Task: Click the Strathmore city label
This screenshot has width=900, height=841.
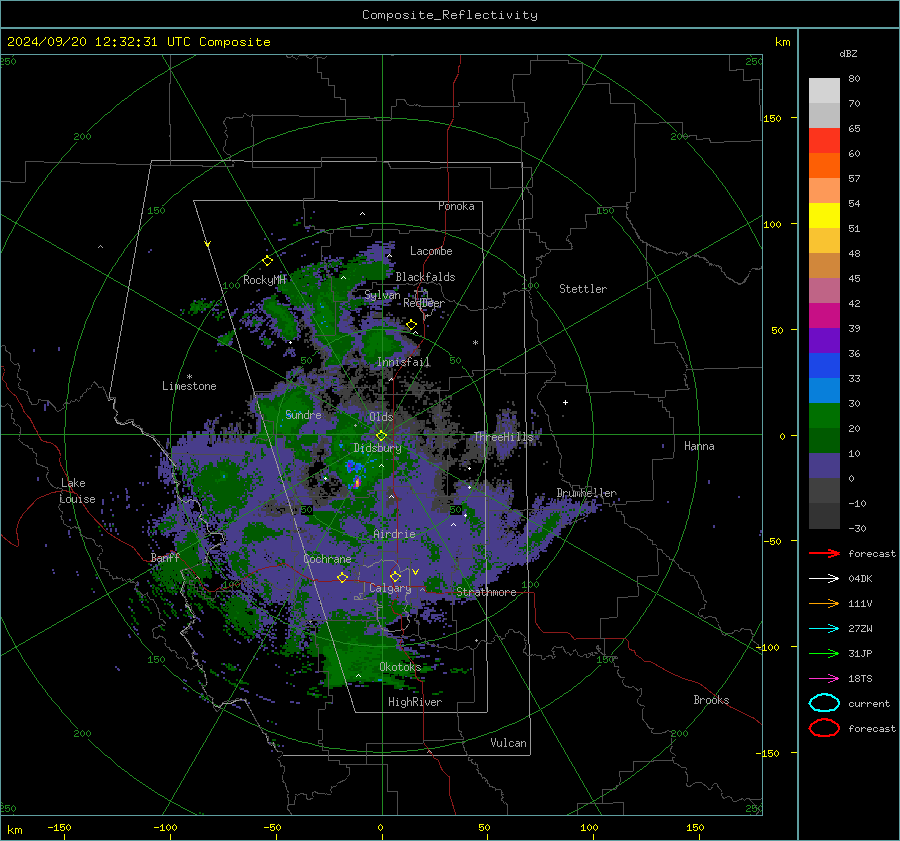Action: [x=486, y=592]
